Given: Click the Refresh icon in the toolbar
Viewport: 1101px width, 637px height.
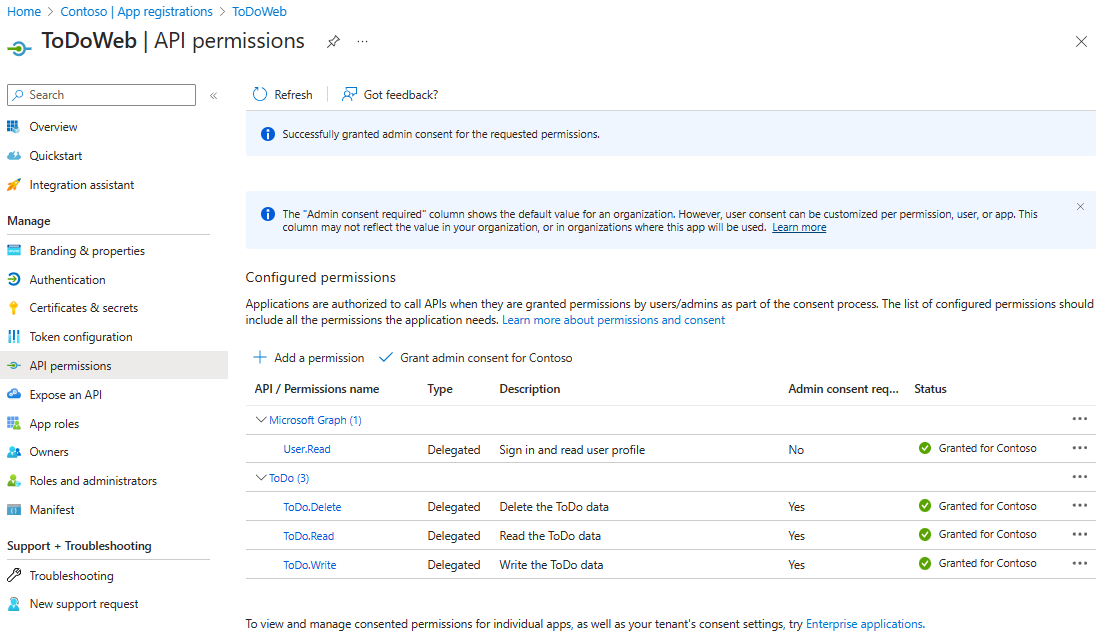Looking at the screenshot, I should (260, 94).
